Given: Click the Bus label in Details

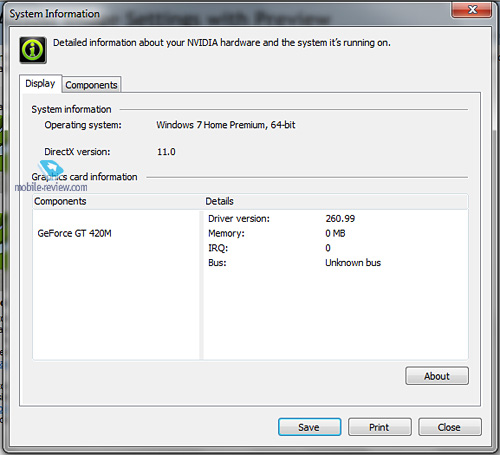Looking at the screenshot, I should point(217,263).
